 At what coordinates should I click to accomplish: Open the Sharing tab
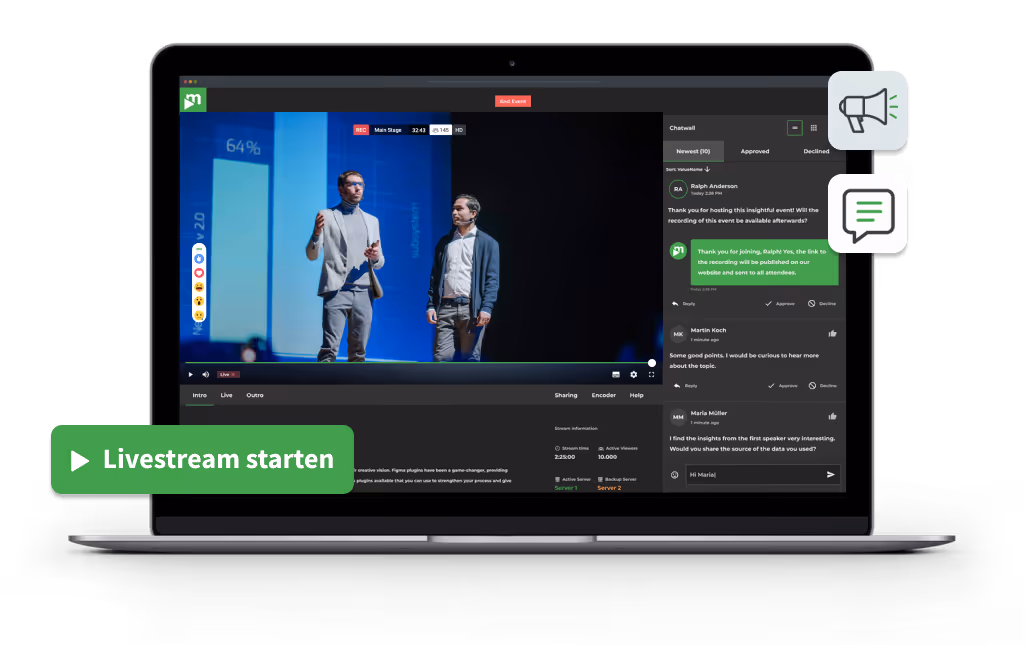[x=566, y=395]
